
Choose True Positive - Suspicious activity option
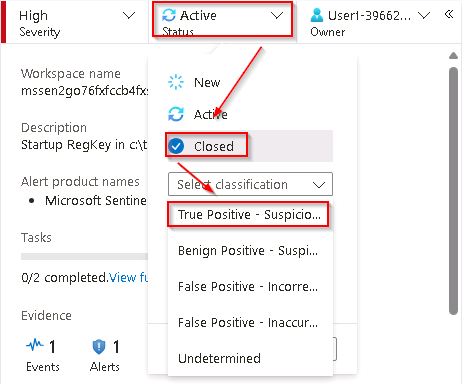click(x=248, y=214)
